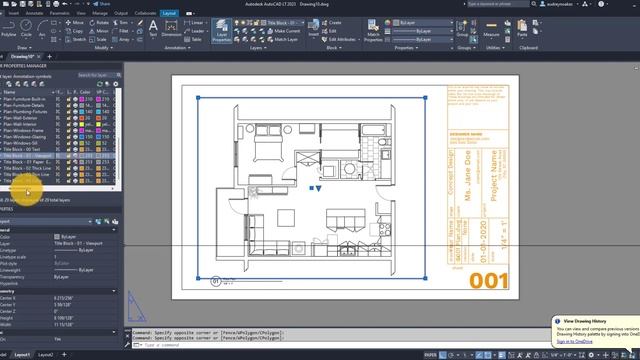640x360 pixels.
Task: Activate the Stretch command
Action: click(76, 40)
